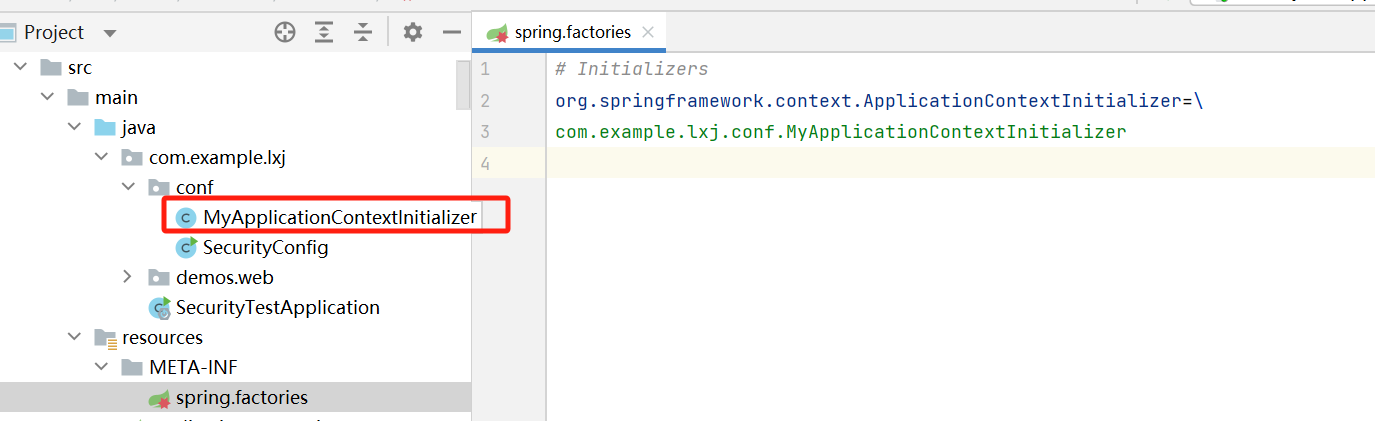Click the Select Opened File target icon
1375x421 pixels.
click(285, 33)
